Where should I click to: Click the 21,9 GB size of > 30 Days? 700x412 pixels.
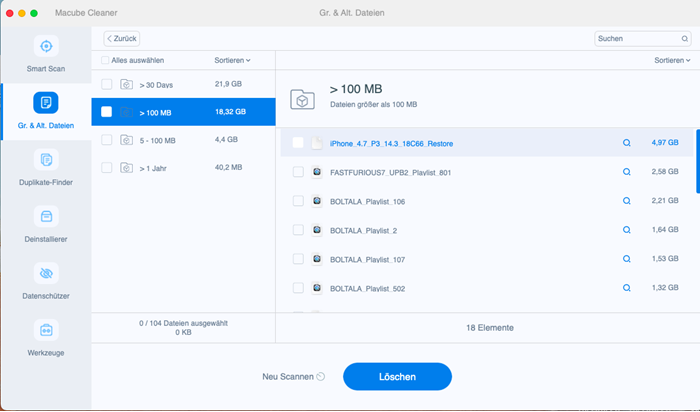click(x=228, y=84)
